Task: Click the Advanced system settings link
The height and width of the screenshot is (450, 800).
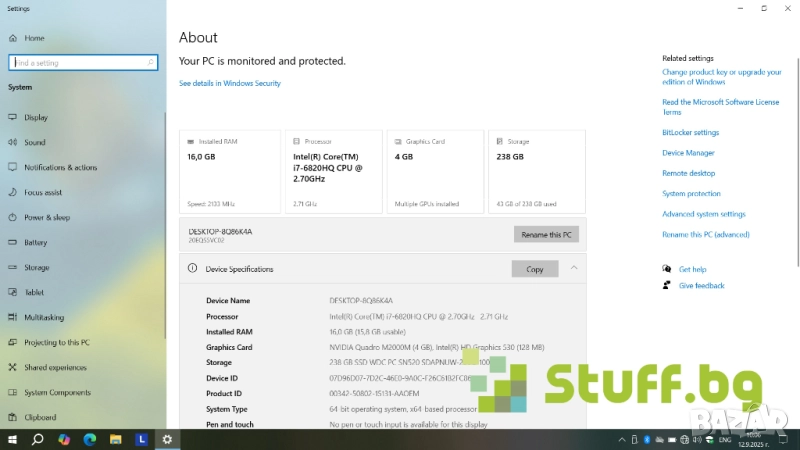Action: (703, 214)
